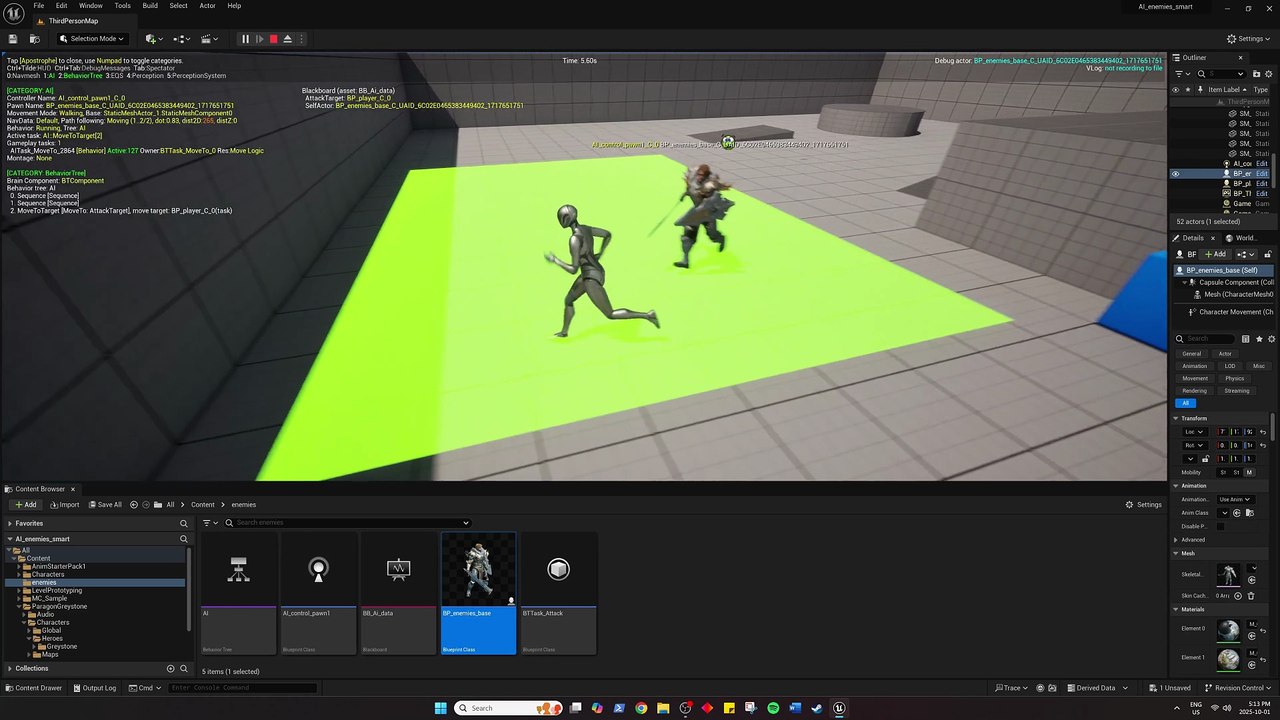This screenshot has height=720, width=1280.
Task: Select the BB_Ai_data blackboard asset
Action: click(x=398, y=593)
